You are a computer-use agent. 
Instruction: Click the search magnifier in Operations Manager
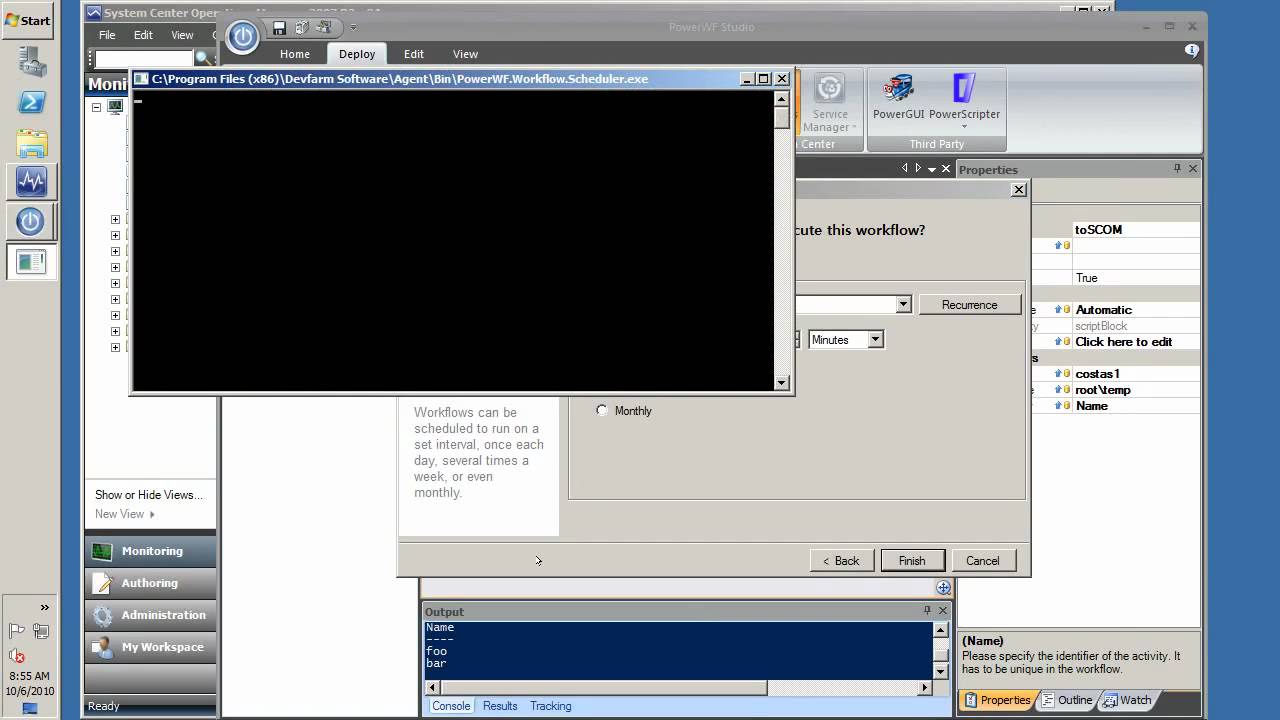tap(202, 59)
